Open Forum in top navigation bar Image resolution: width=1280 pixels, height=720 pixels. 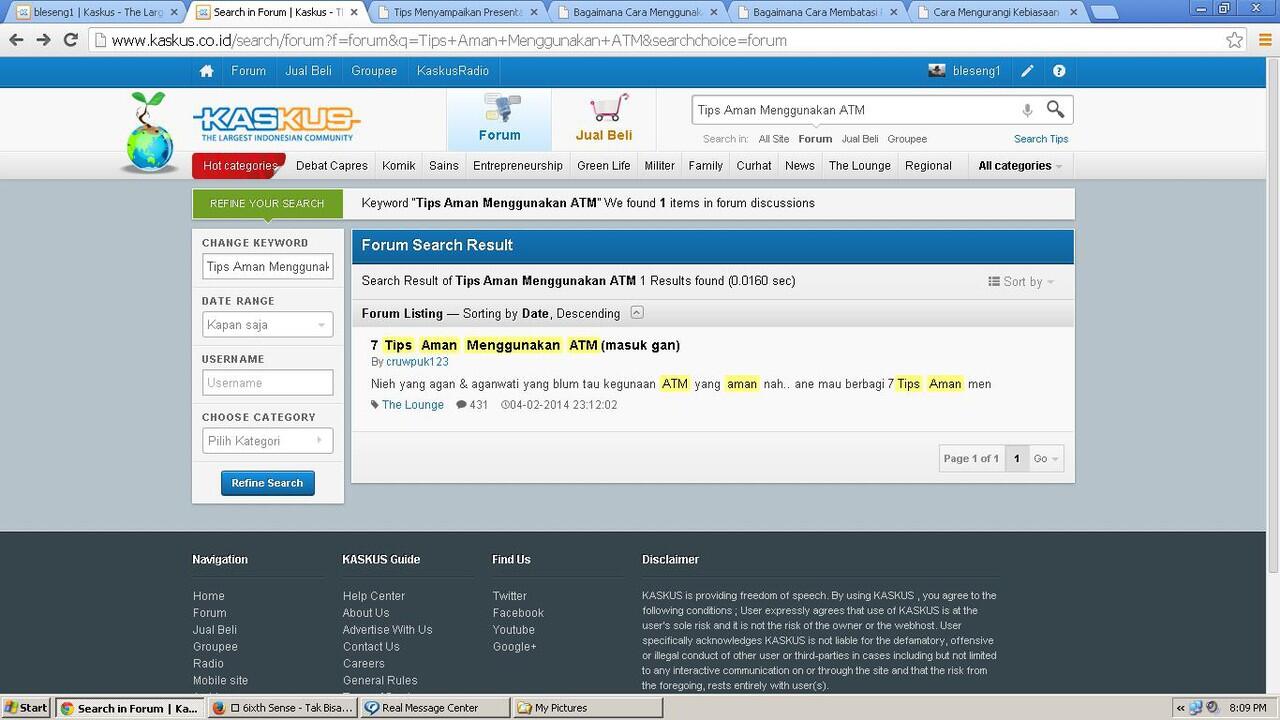tap(248, 71)
